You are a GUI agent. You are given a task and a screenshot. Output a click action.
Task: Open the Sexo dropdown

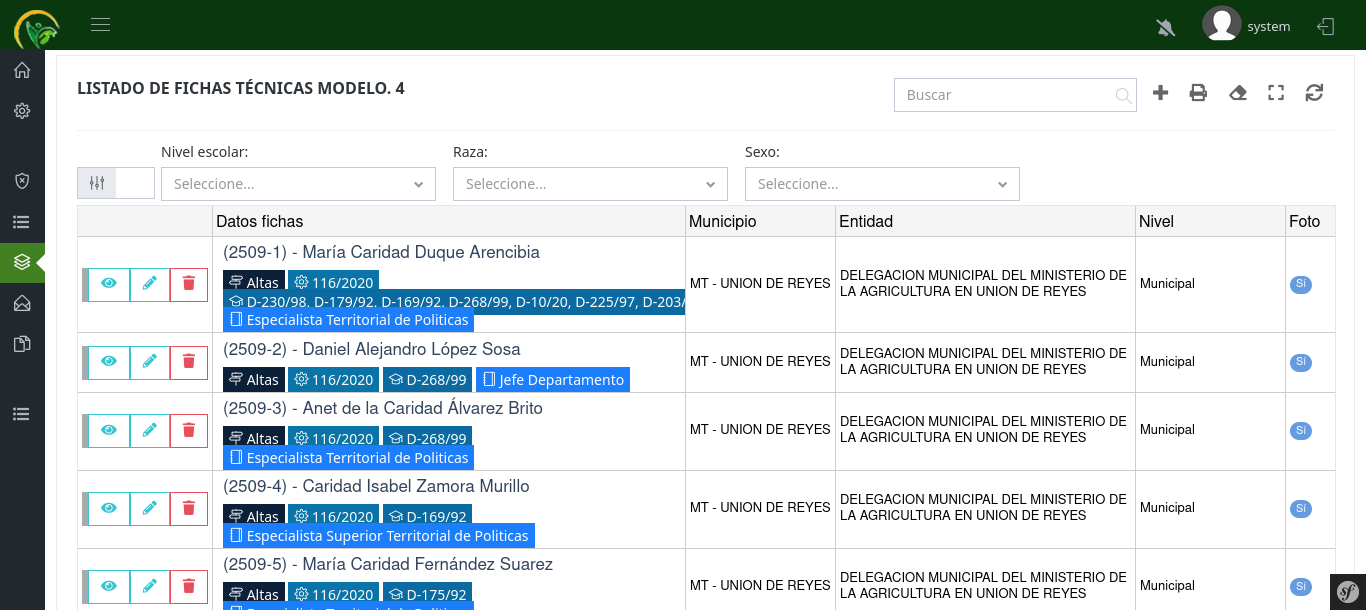click(882, 184)
